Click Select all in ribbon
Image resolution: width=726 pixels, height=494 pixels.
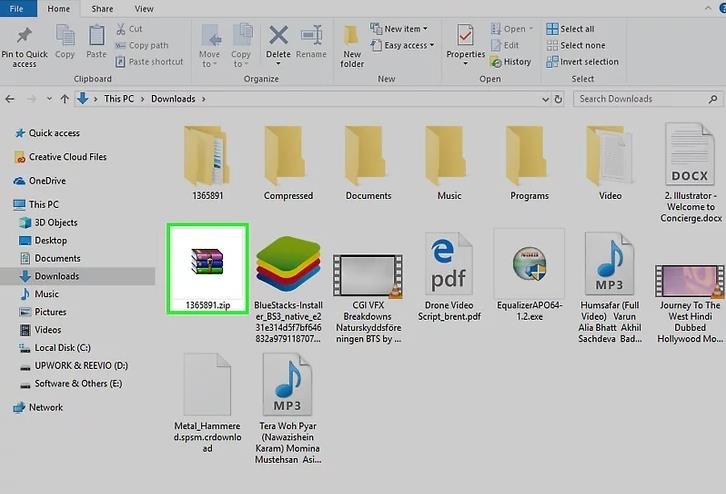[570, 29]
